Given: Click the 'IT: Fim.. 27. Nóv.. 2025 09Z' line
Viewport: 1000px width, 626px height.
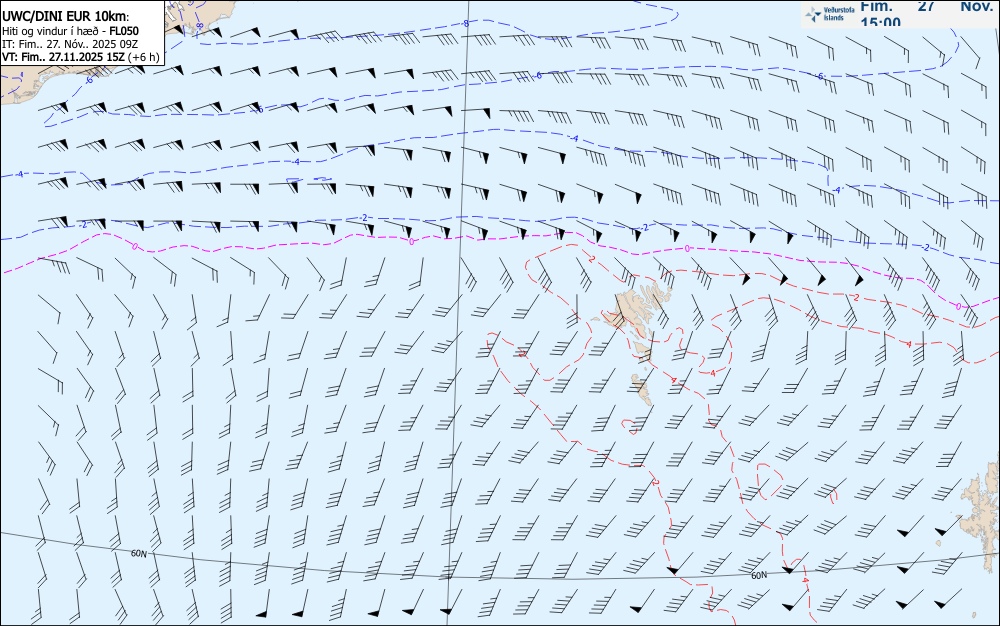Looking at the screenshot, I should tap(70, 44).
